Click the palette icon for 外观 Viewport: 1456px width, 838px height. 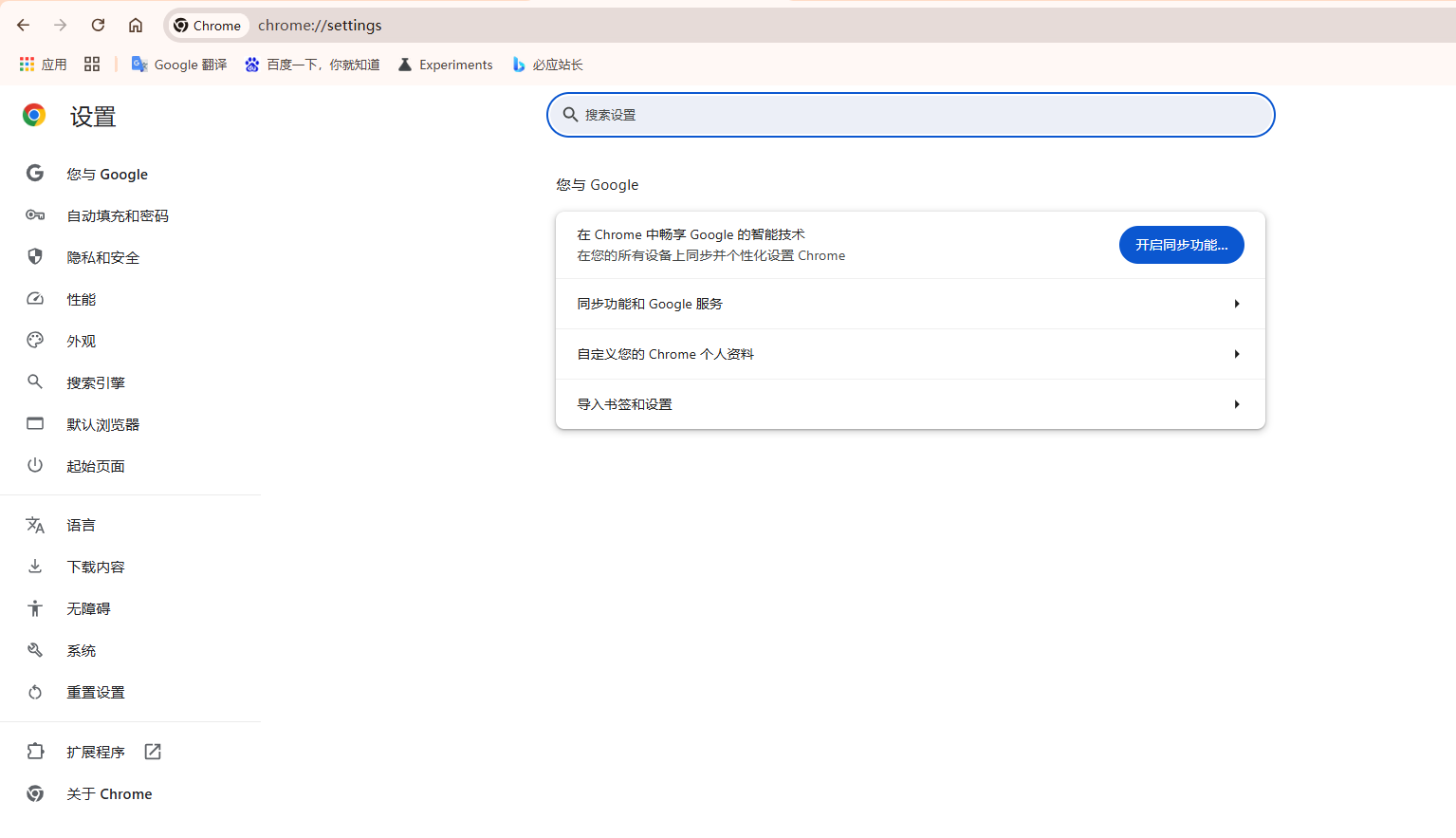click(x=35, y=340)
